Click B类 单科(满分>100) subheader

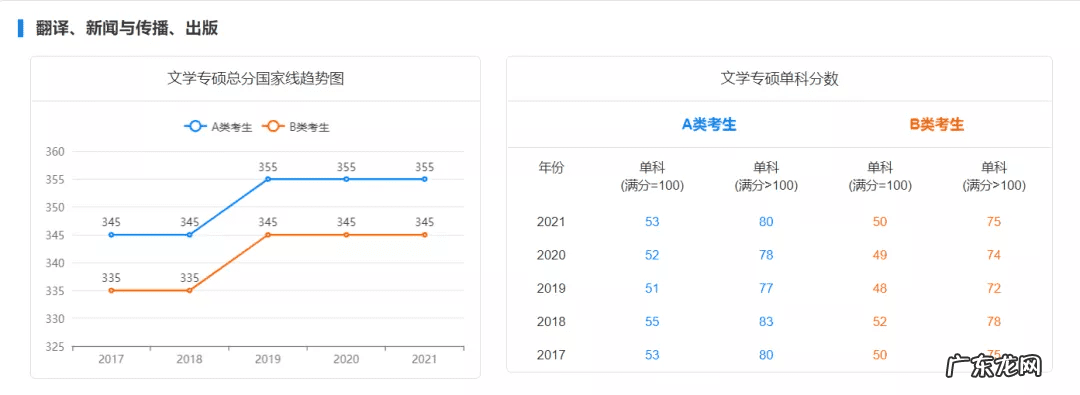(x=993, y=176)
